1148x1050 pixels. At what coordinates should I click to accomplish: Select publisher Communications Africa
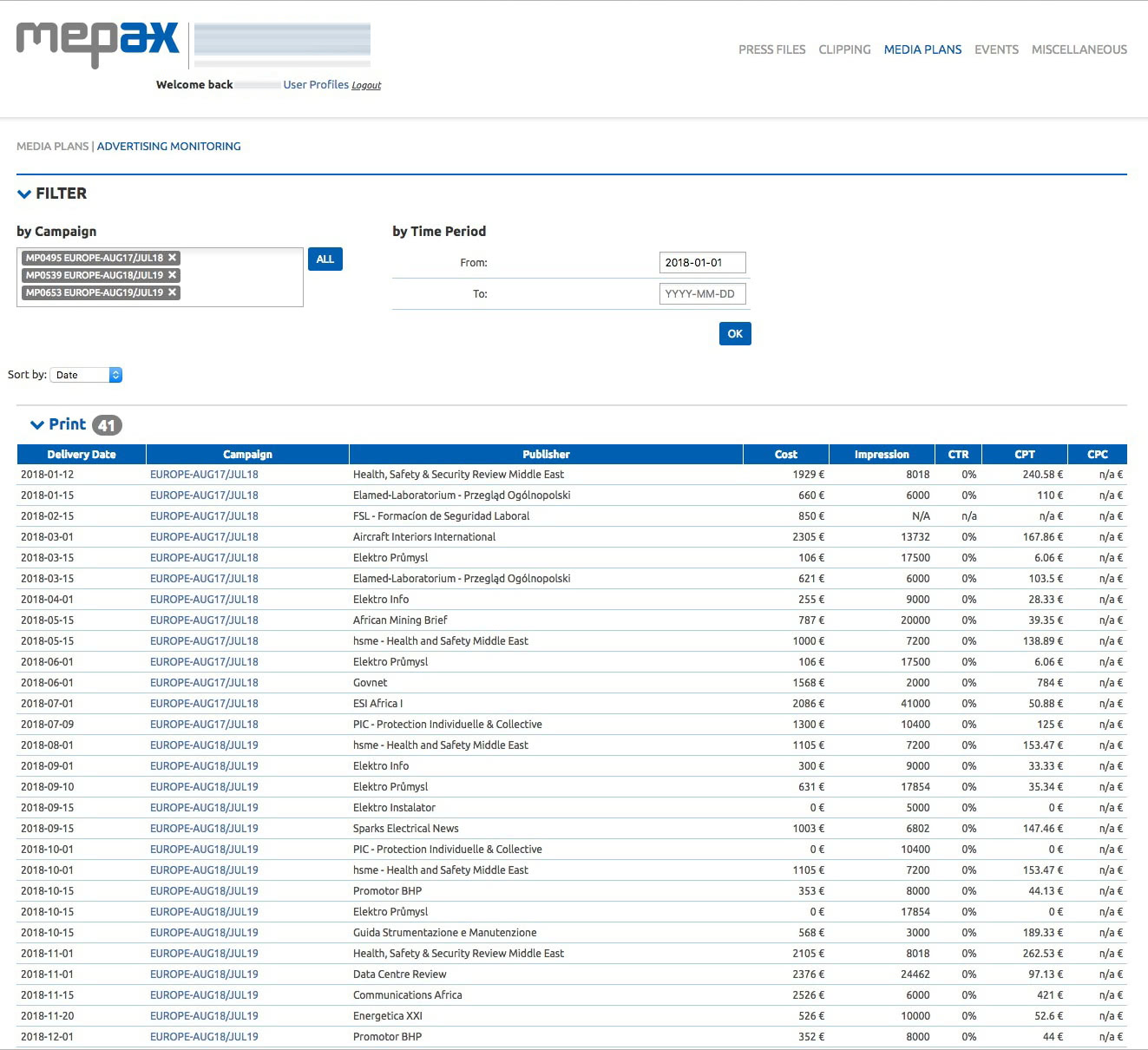(x=407, y=995)
